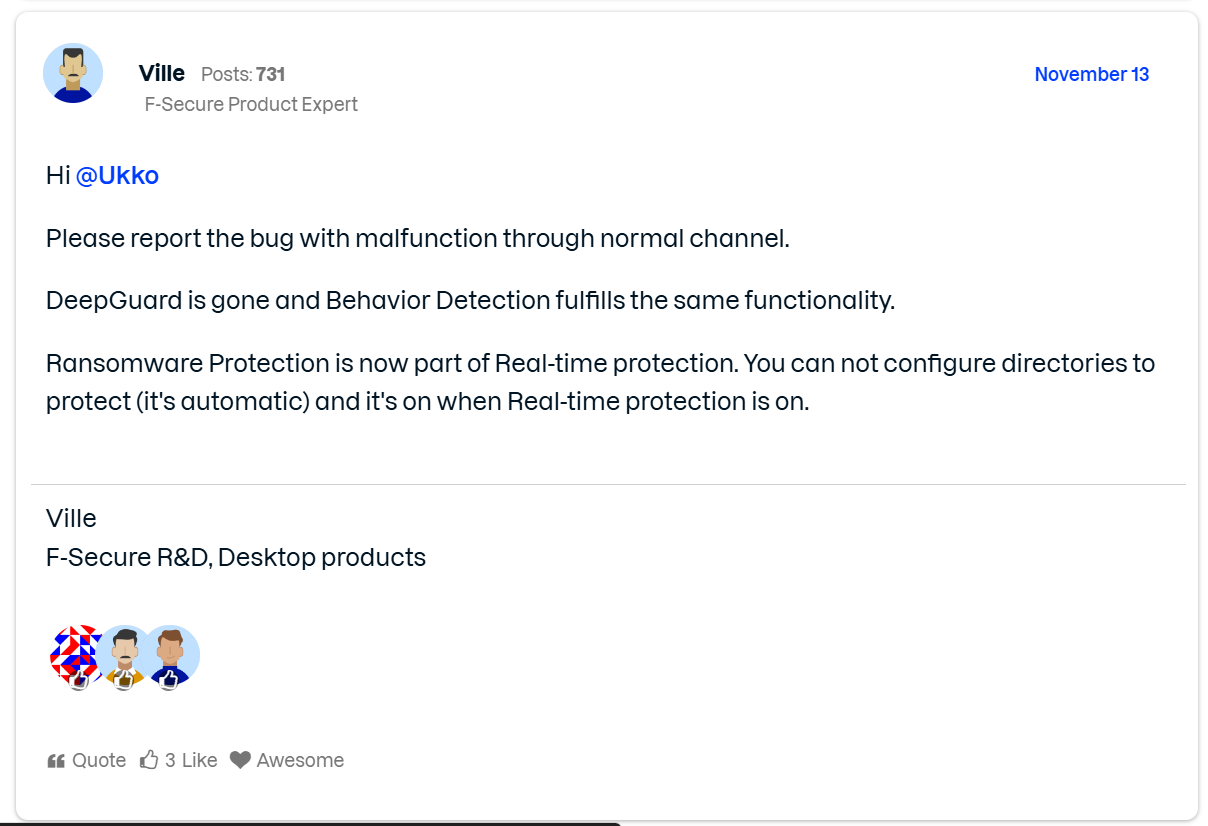Open the brown-haired reactor avatar
The height and width of the screenshot is (826, 1208).
pyautogui.click(x=173, y=656)
